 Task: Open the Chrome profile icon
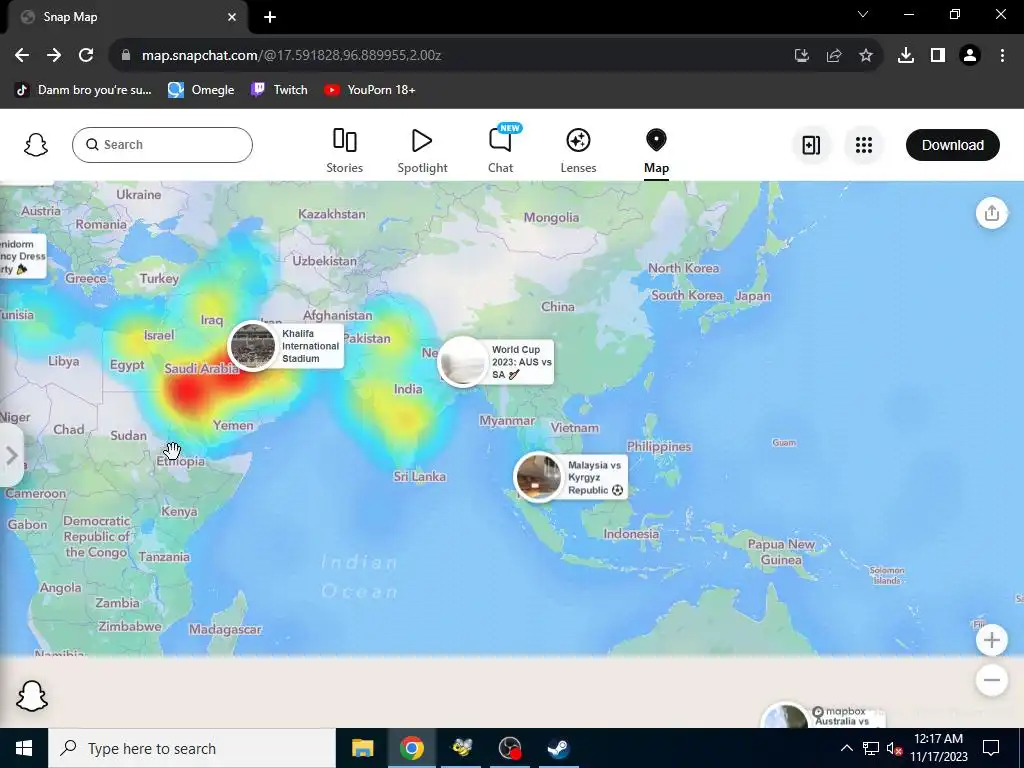970,56
